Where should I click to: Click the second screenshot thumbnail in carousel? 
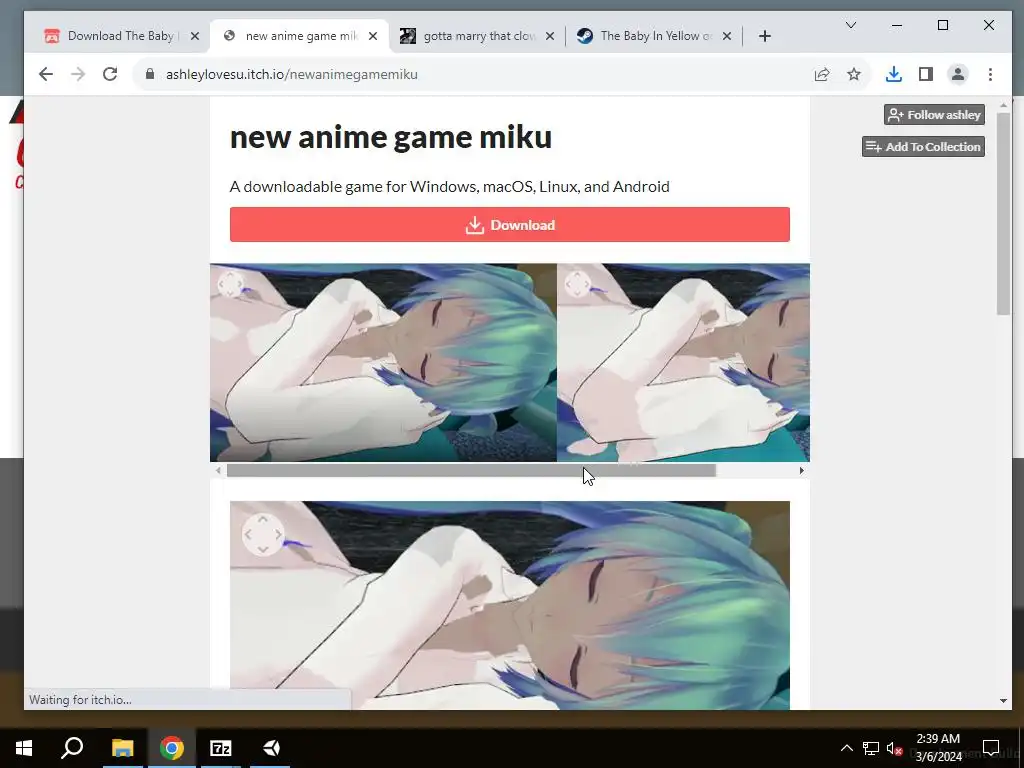(684, 362)
